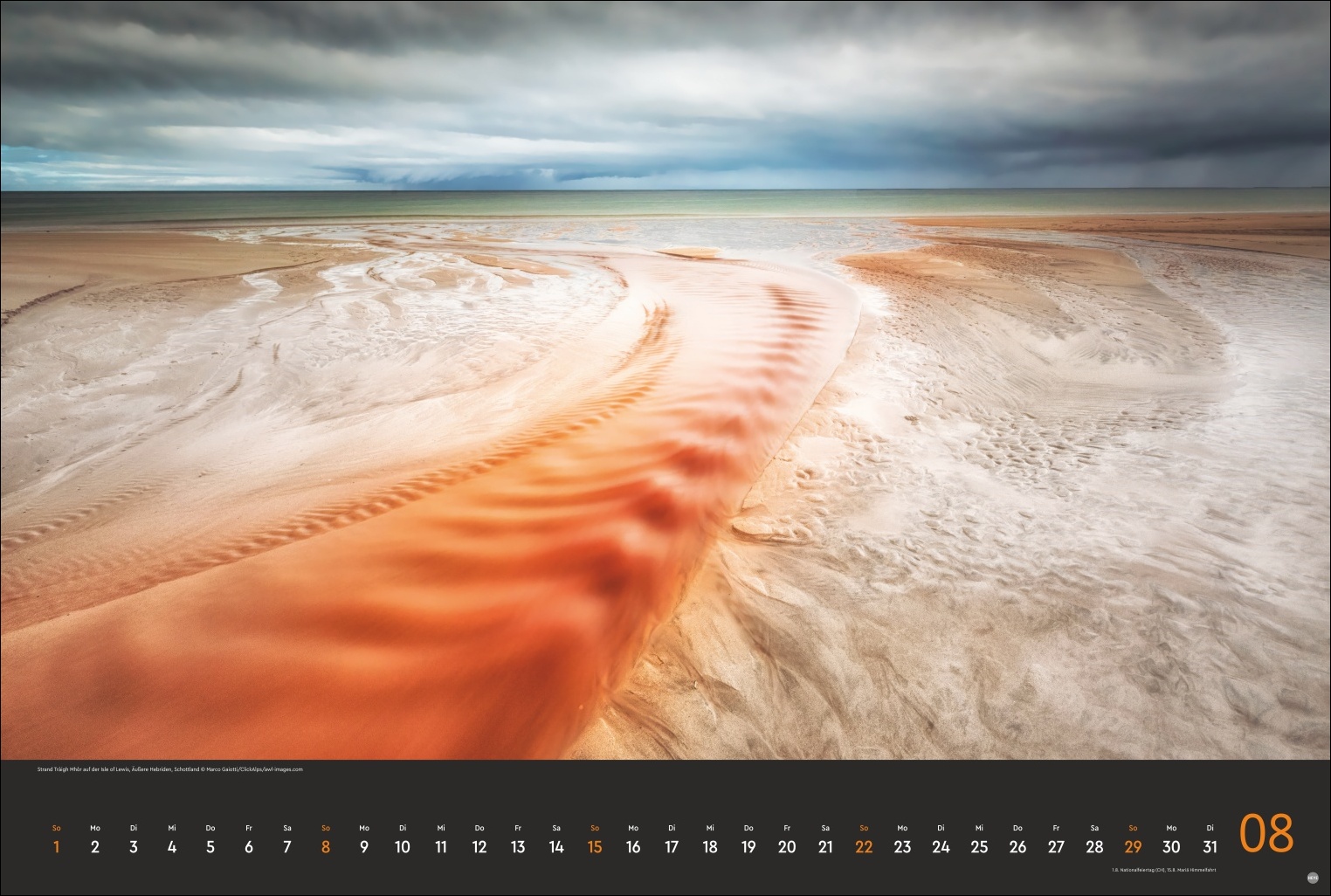Open the holiday footnote text under the dates
The width and height of the screenshot is (1331, 896).
coord(1163,870)
